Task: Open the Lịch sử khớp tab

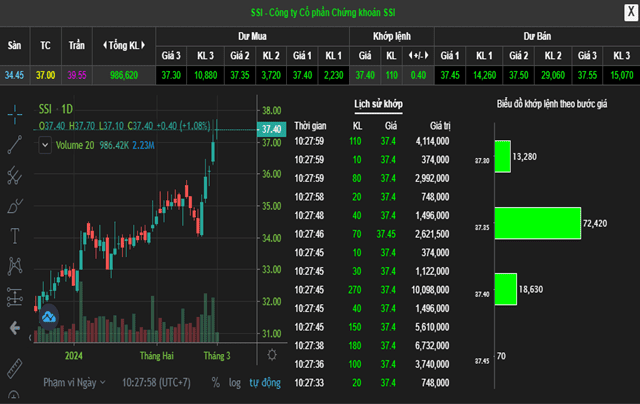Action: point(378,104)
